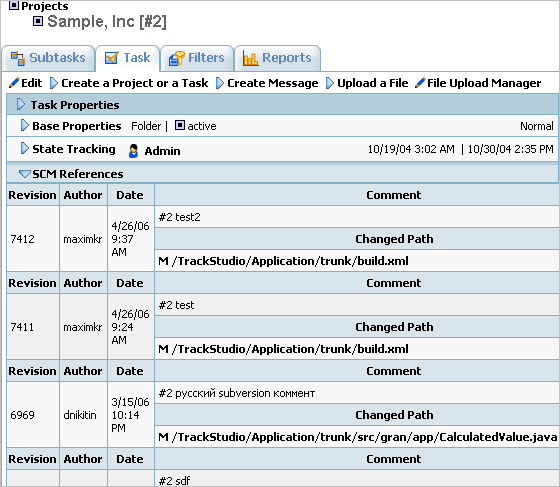Click date 10/19/04 3:02 AM
This screenshot has height=487, width=560.
coord(411,149)
